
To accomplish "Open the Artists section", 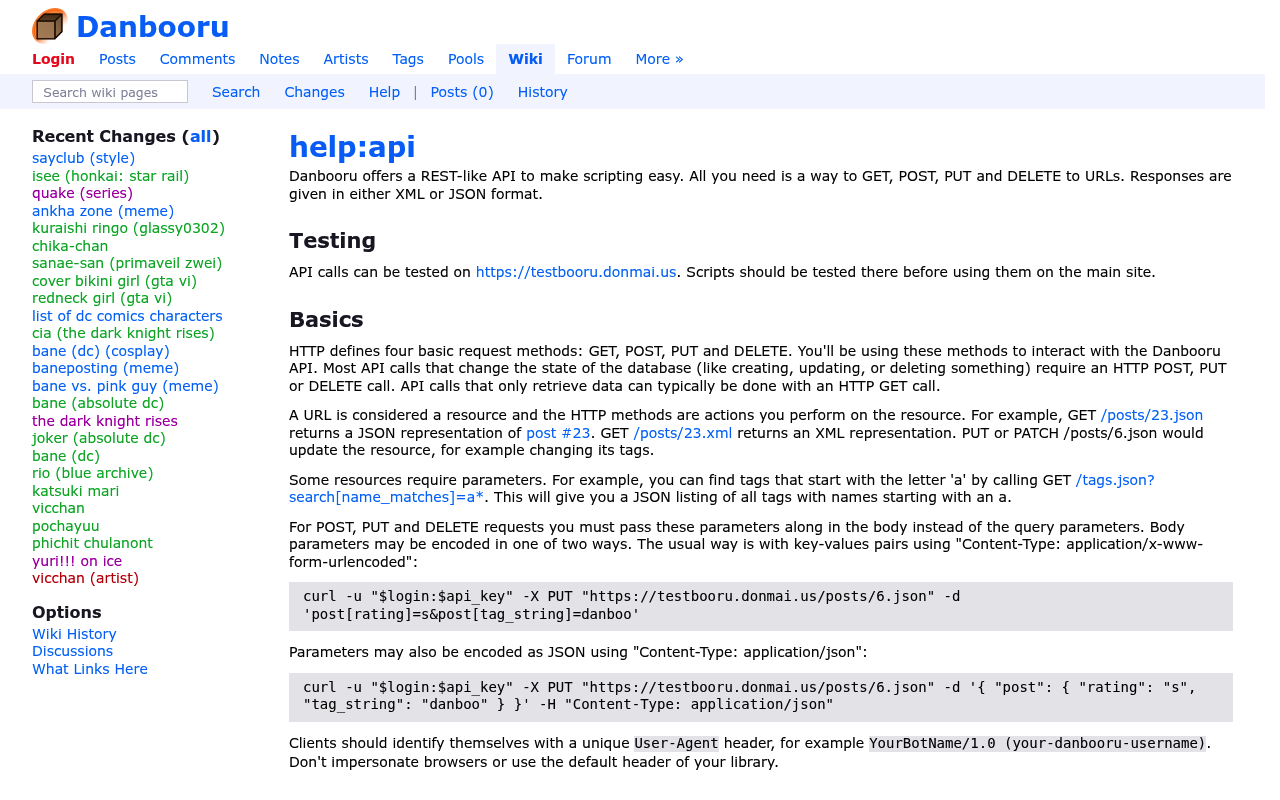I will coord(346,59).
